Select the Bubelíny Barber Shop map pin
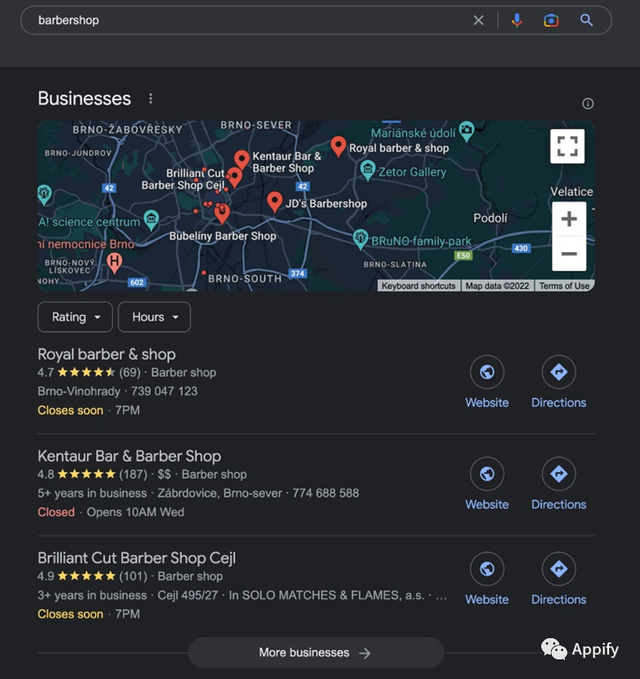The image size is (640, 679). 222,213
